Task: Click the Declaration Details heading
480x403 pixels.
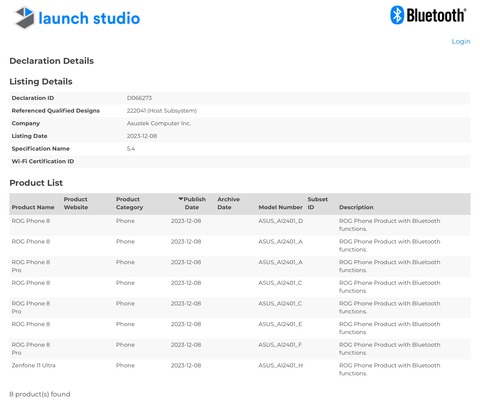Action: pos(52,61)
